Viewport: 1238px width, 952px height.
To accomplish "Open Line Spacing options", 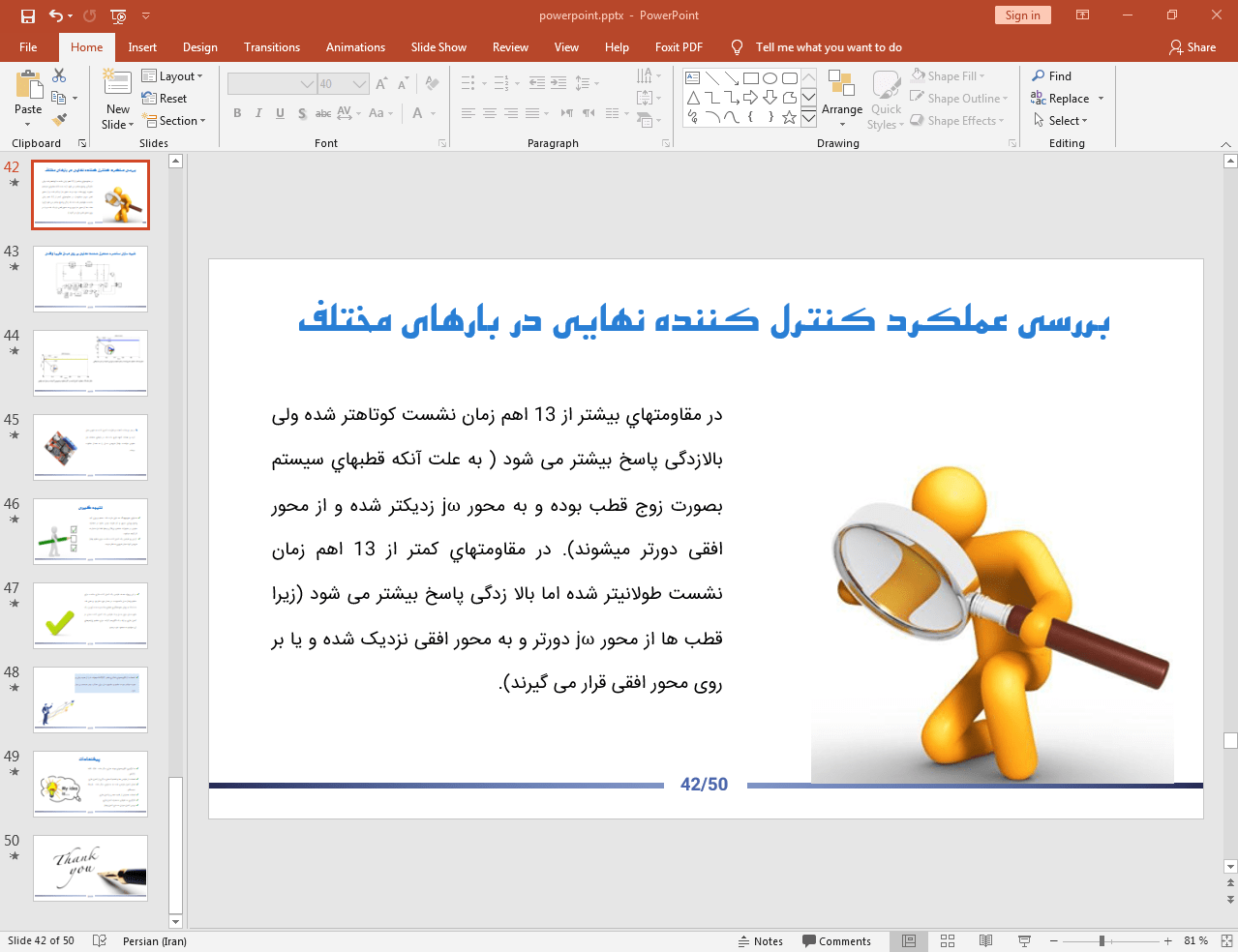I will pyautogui.click(x=587, y=83).
